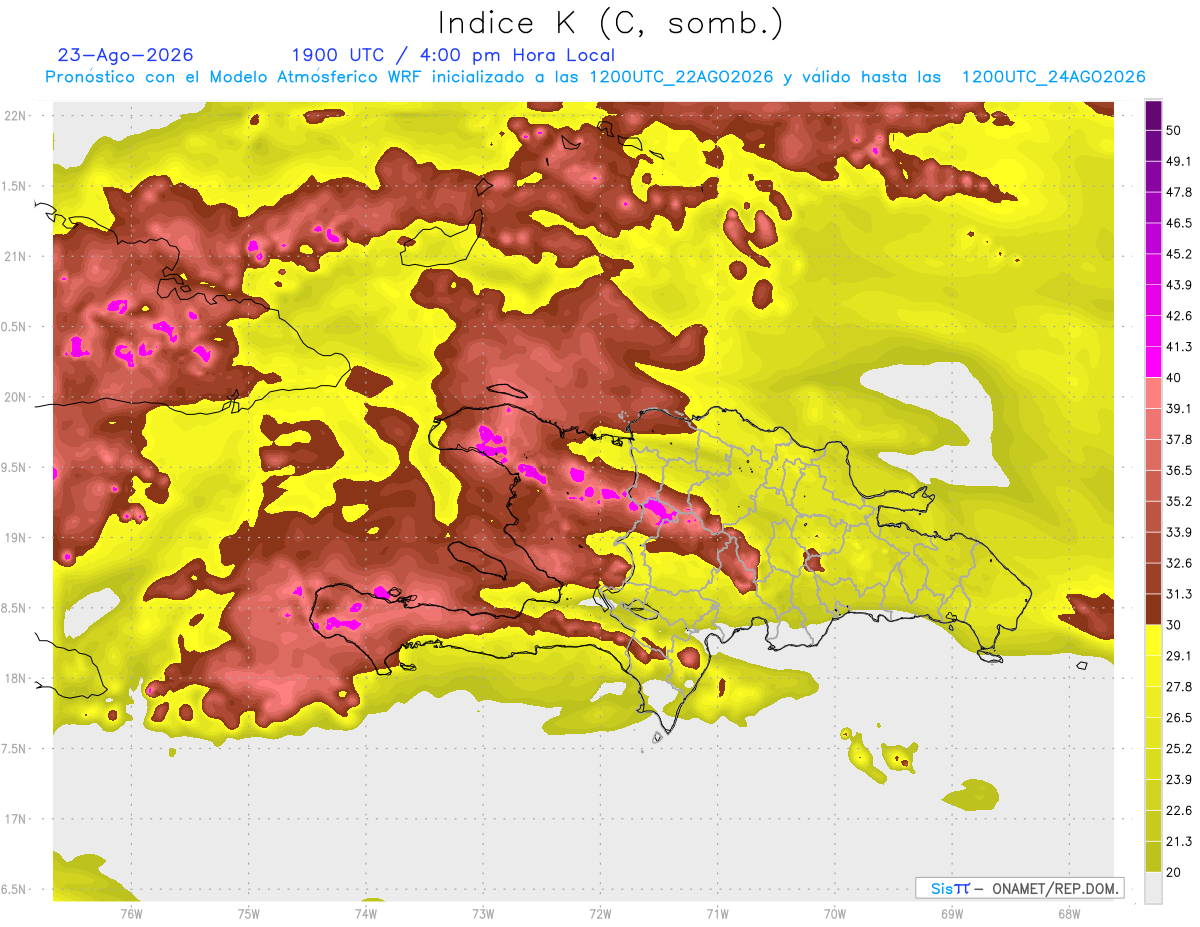Click the latitude label '8.5N'
Image resolution: width=1200 pixels, height=927 pixels.
[15, 608]
